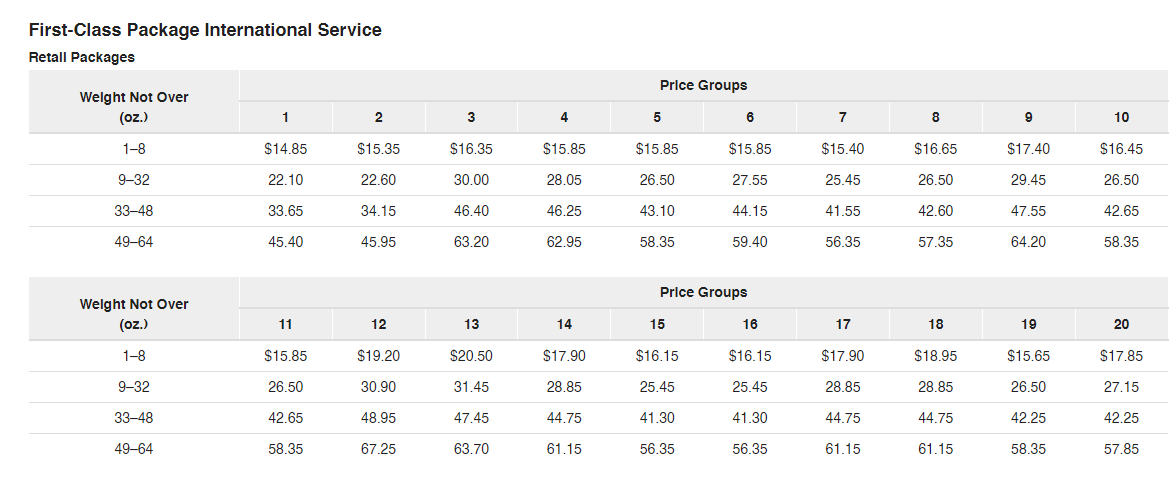1174x477 pixels.
Task: Click Price Group 1 column header
Action: (285, 118)
